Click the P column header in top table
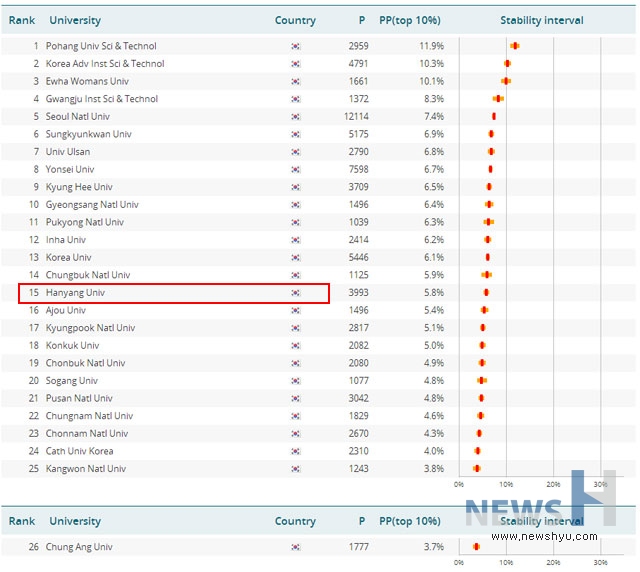 click(x=362, y=20)
